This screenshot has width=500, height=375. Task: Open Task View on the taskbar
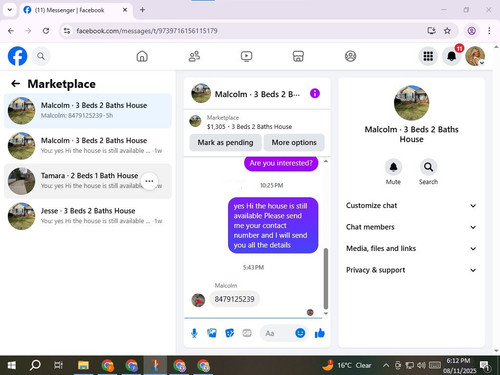[x=59, y=365]
